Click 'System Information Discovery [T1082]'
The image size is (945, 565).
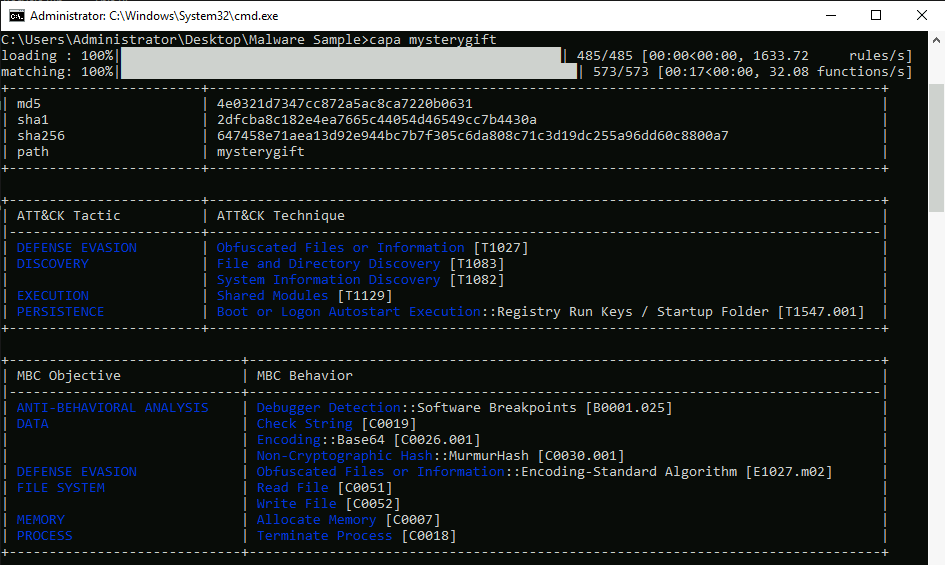[360, 280]
